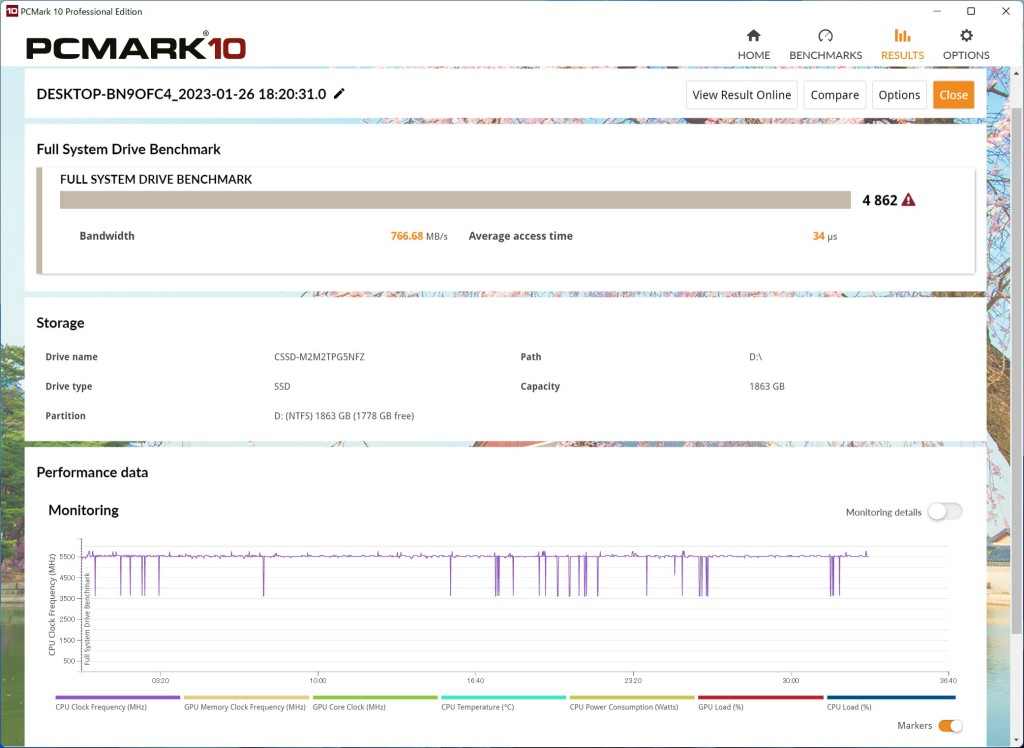The height and width of the screenshot is (748, 1024).
Task: Click the Storage section heading
Action: click(60, 323)
